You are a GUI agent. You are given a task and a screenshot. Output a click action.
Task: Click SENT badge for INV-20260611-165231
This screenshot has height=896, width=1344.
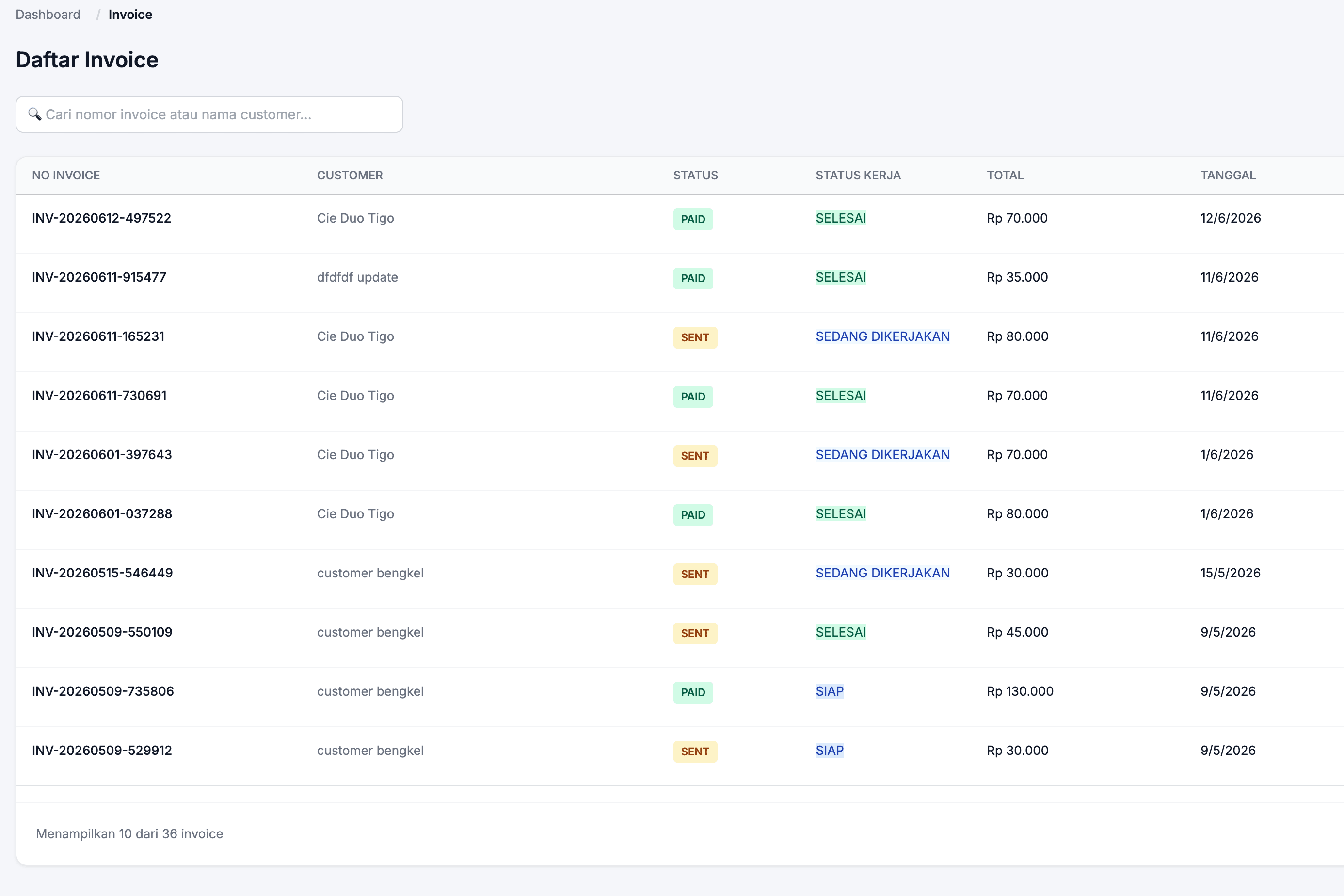[x=695, y=338]
